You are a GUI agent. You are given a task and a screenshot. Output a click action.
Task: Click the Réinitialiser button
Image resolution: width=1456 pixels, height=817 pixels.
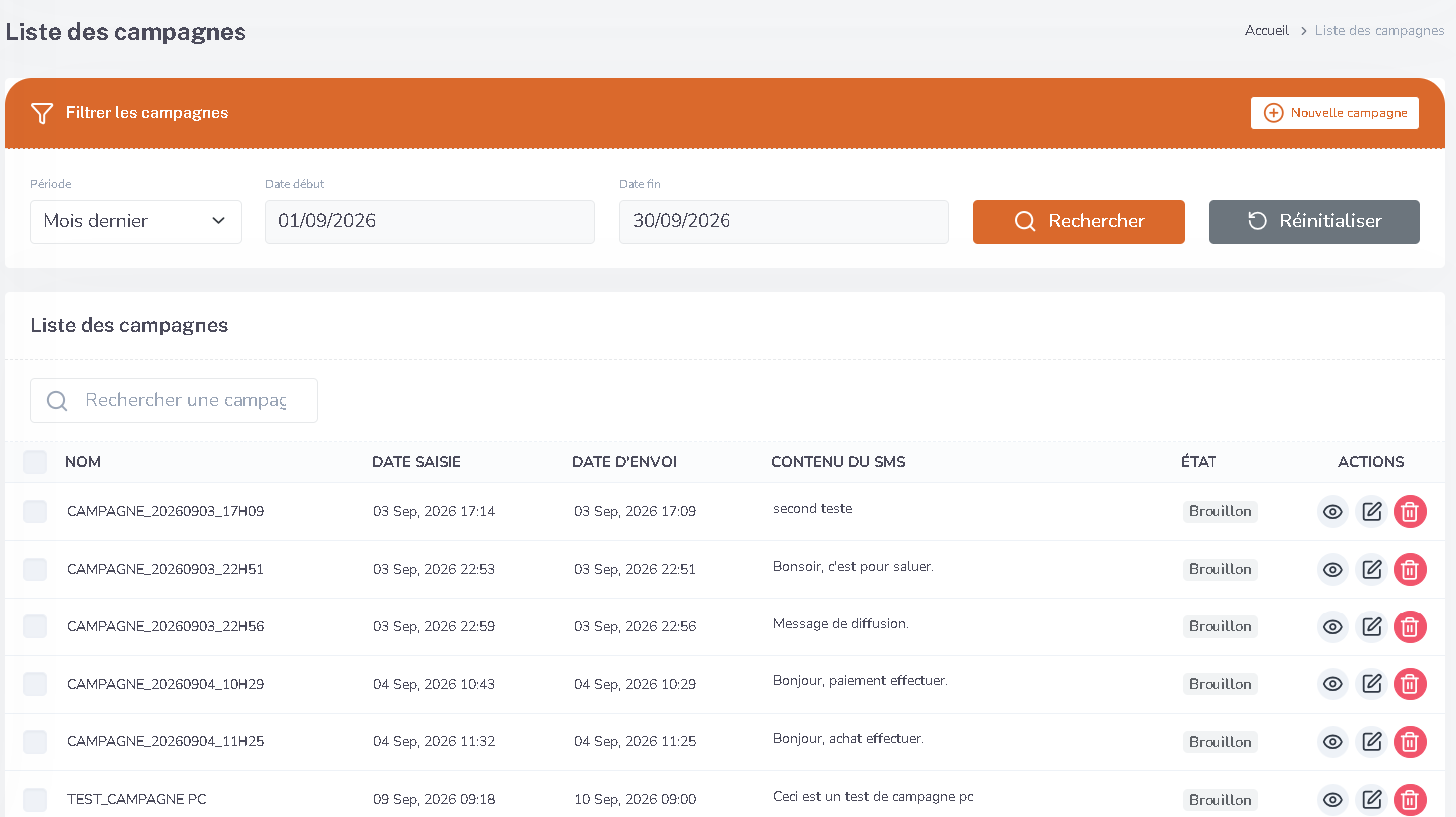coord(1314,221)
